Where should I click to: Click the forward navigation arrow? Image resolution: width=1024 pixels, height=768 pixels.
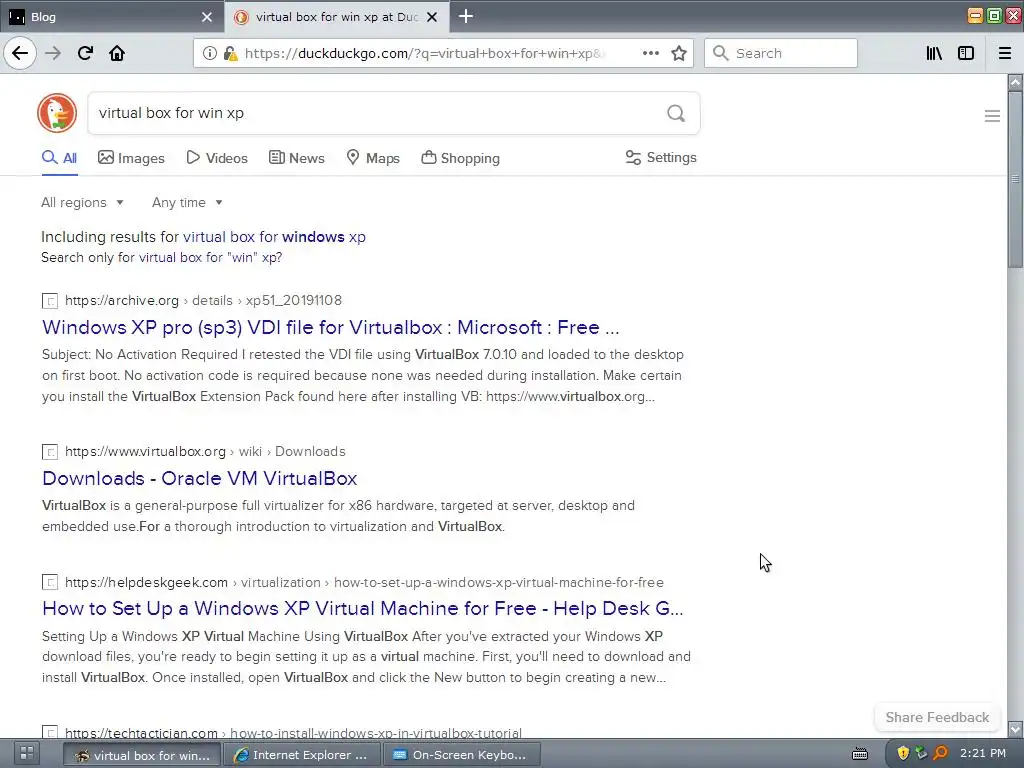(x=53, y=53)
